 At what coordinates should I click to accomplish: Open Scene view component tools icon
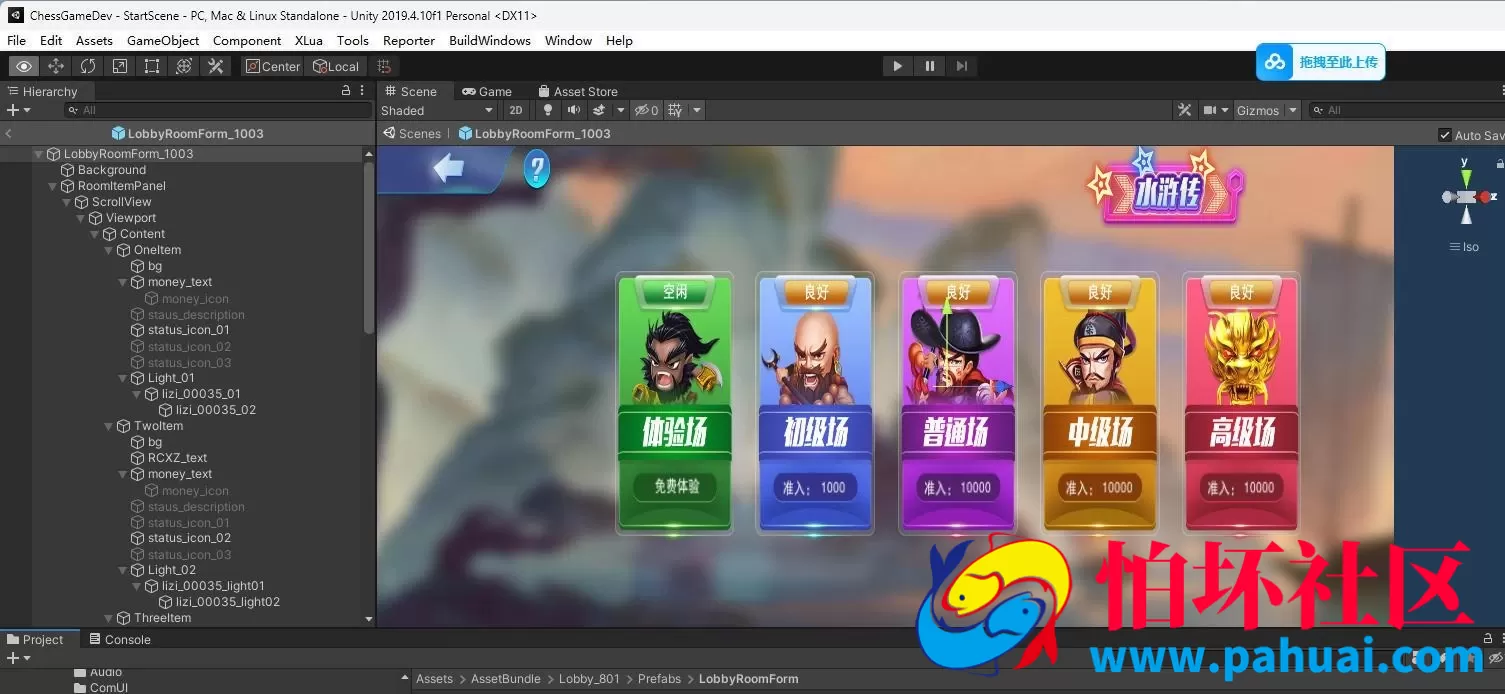1185,110
